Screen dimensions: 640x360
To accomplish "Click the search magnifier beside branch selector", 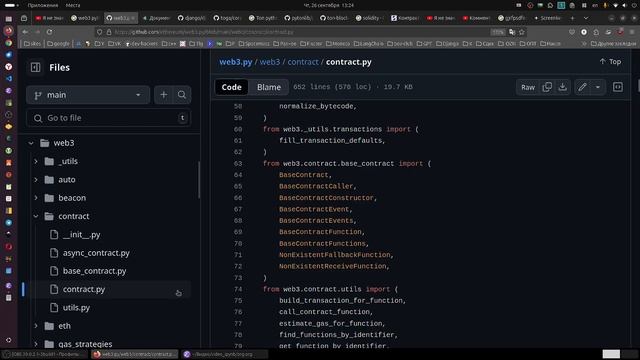I will [x=182, y=95].
